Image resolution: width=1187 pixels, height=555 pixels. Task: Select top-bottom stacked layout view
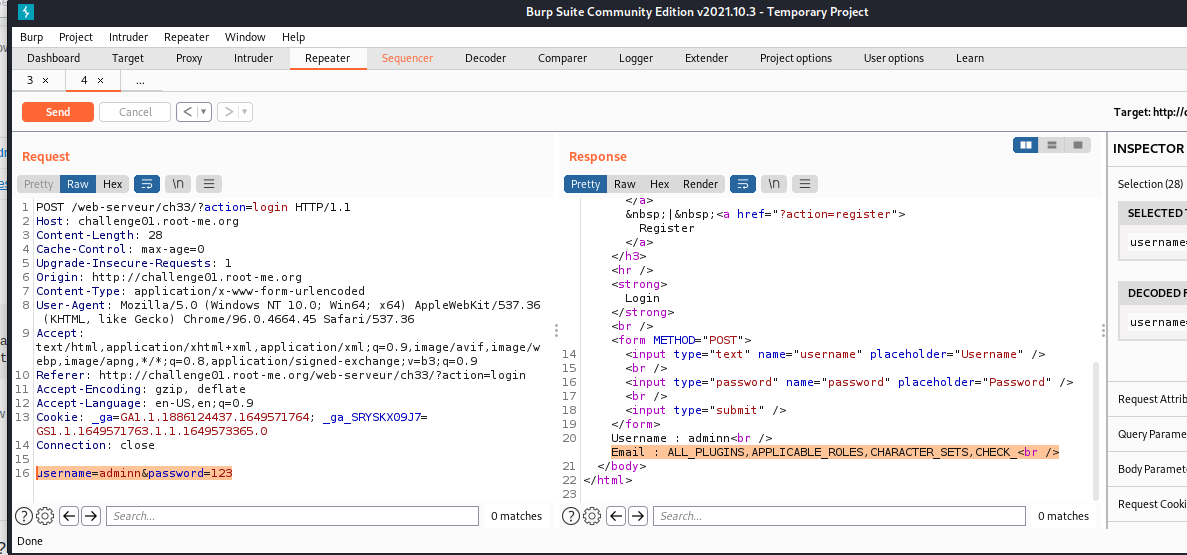click(x=1051, y=145)
